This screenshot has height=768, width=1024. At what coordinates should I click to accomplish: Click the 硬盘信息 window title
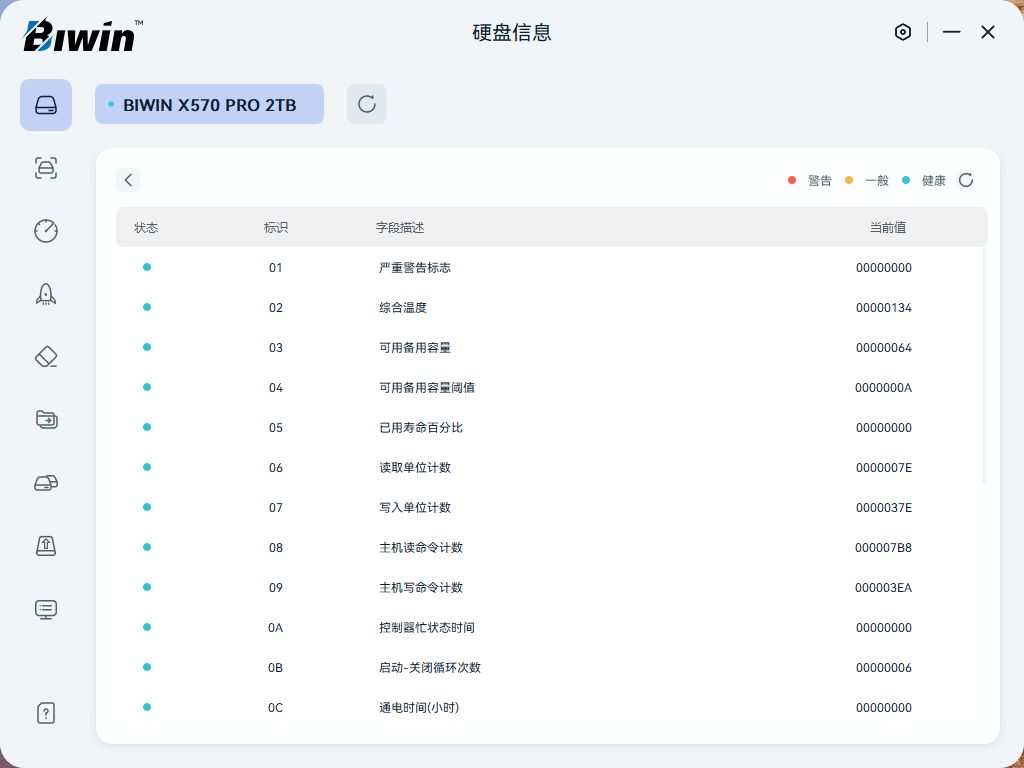(x=512, y=33)
